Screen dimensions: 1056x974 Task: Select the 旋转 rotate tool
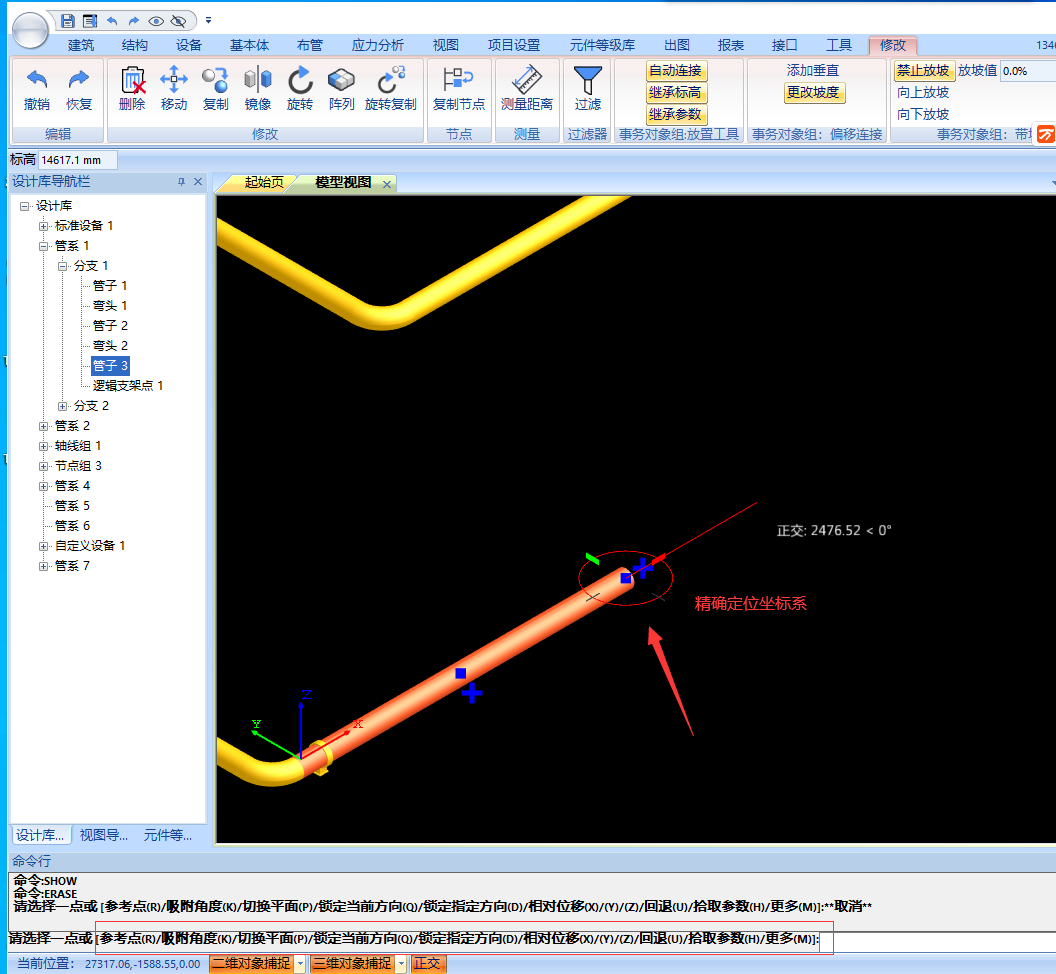click(300, 89)
